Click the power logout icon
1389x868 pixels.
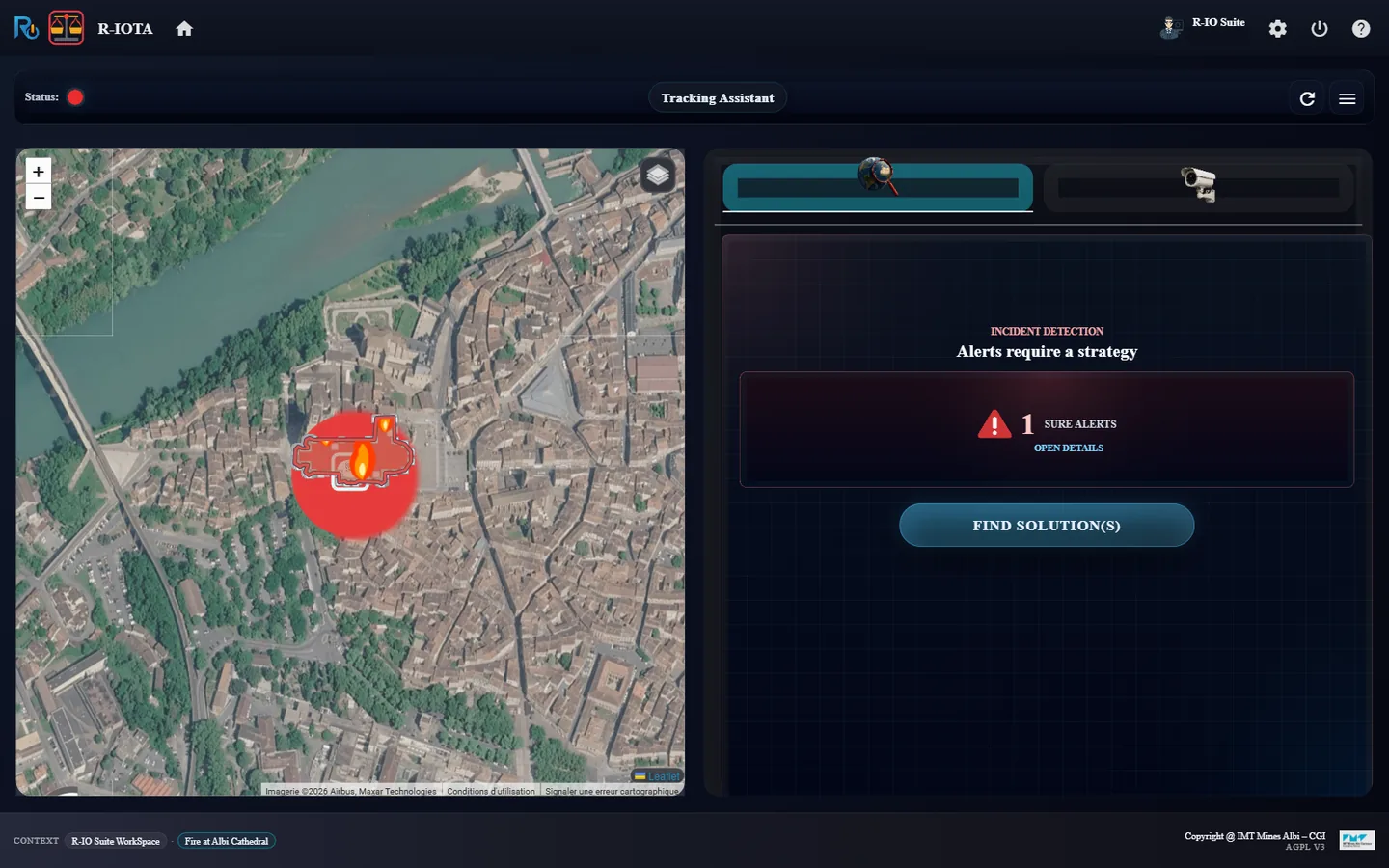pos(1320,29)
